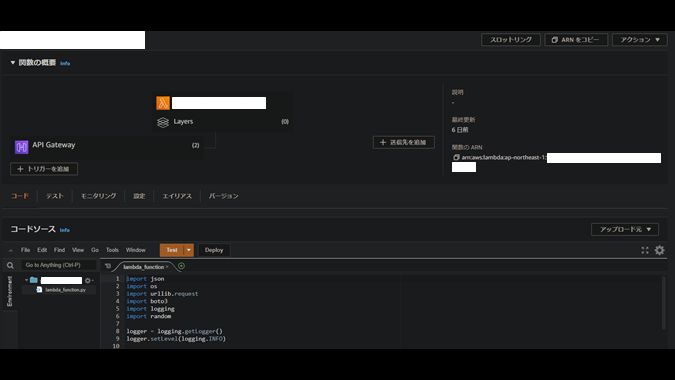
Task: Click tab list icon left of lambda_function tab
Action: click(x=108, y=266)
